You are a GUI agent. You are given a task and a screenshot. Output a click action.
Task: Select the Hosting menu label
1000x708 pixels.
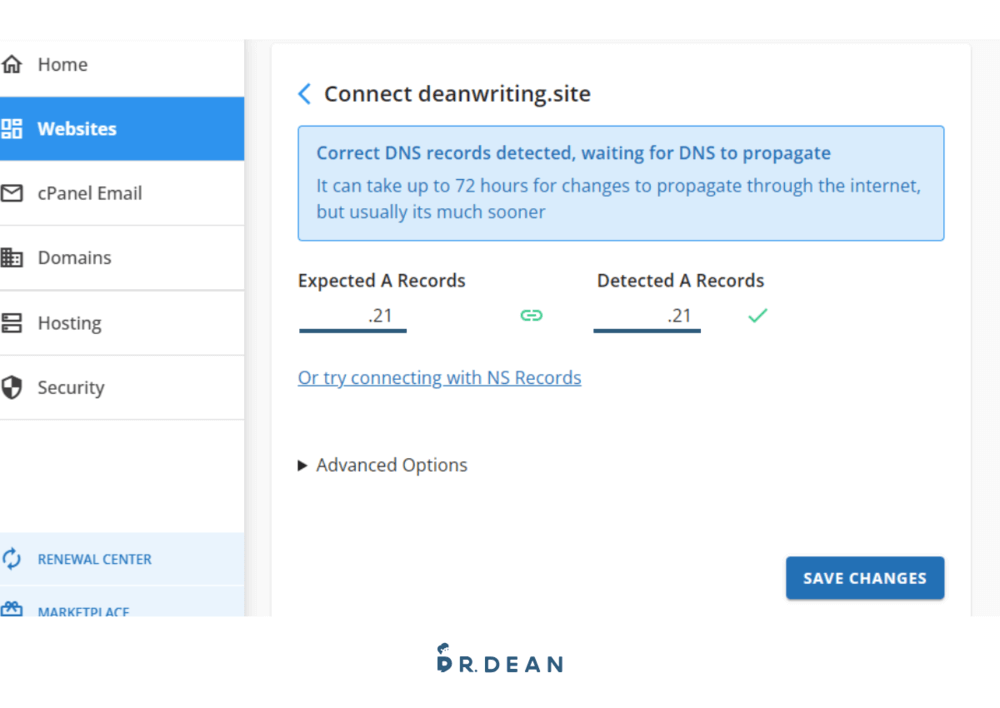click(x=69, y=323)
